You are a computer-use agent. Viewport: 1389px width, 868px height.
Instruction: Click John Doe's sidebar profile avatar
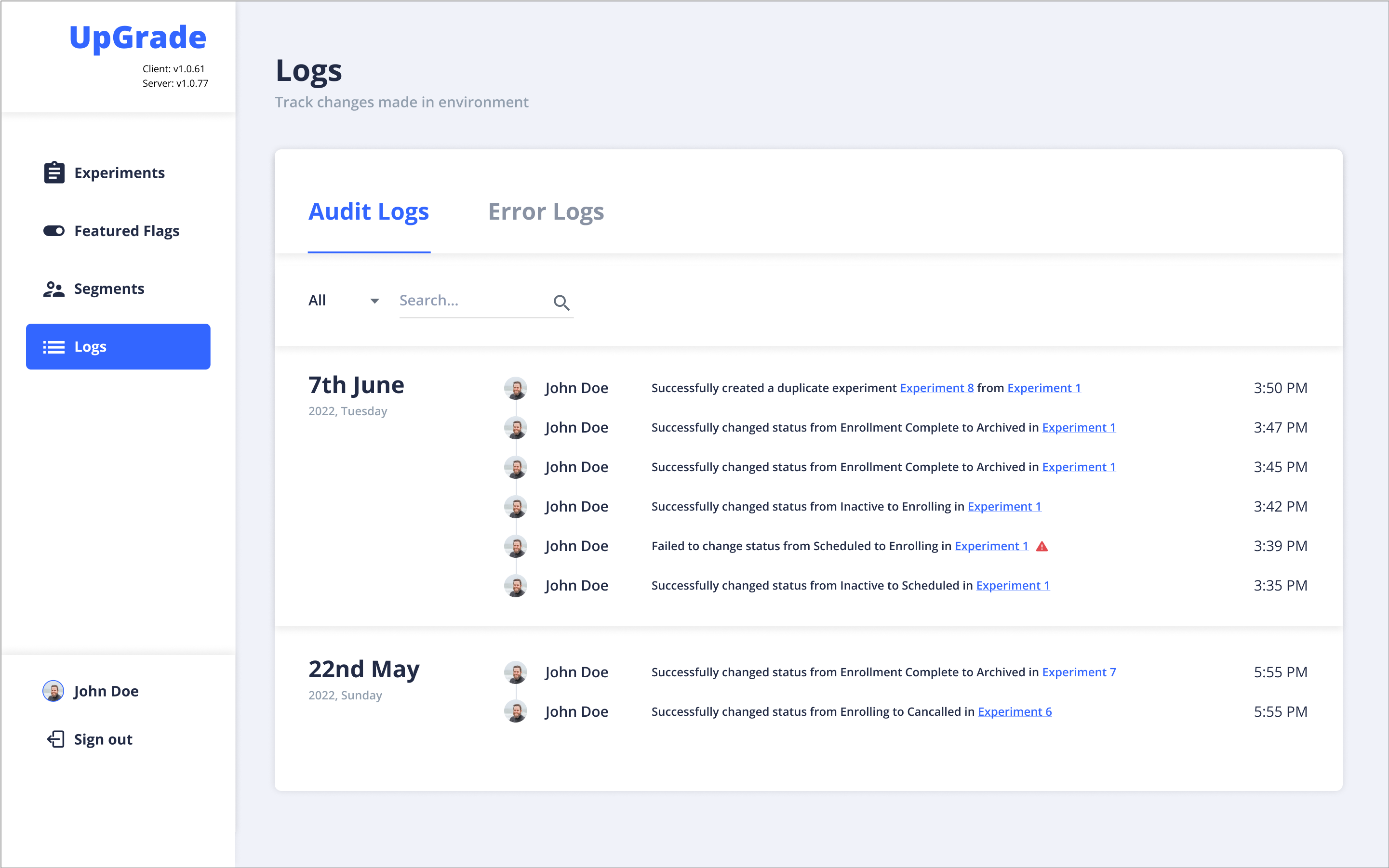tap(53, 691)
